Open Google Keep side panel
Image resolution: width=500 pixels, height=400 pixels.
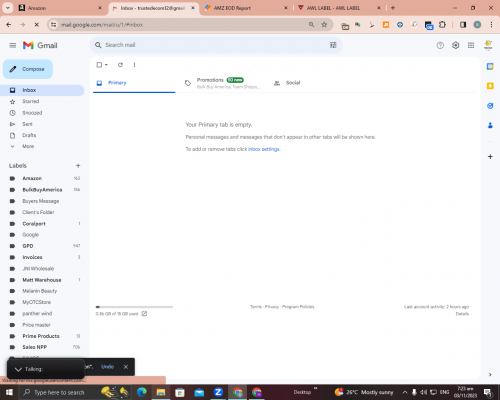(490, 86)
